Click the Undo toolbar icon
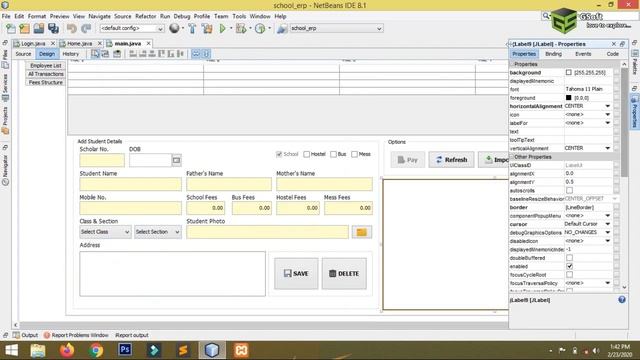The image size is (640, 360). 72,28
